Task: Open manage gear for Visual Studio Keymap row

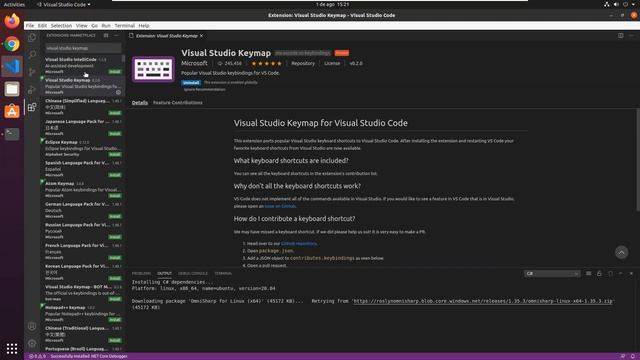Action: (x=118, y=92)
